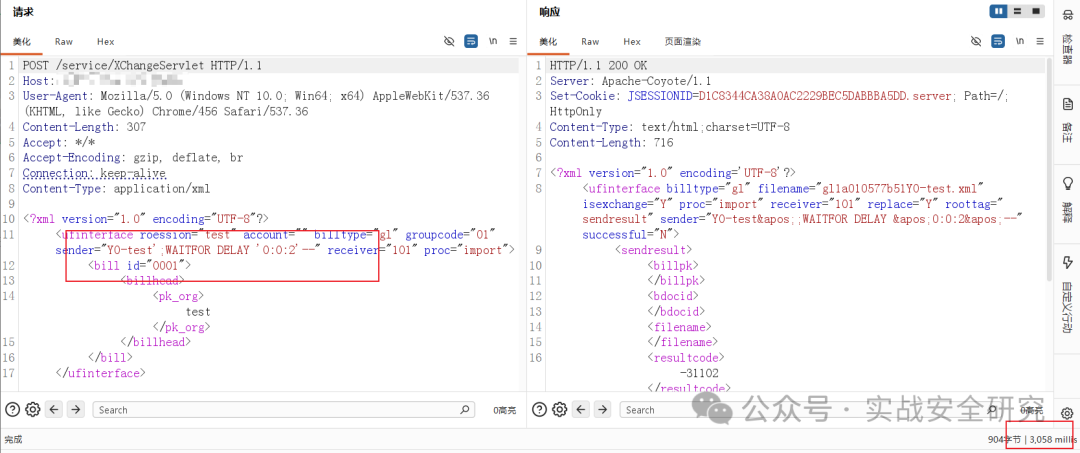Image resolution: width=1080 pixels, height=453 pixels.
Task: Switch to the response Hex tab
Action: [632, 42]
